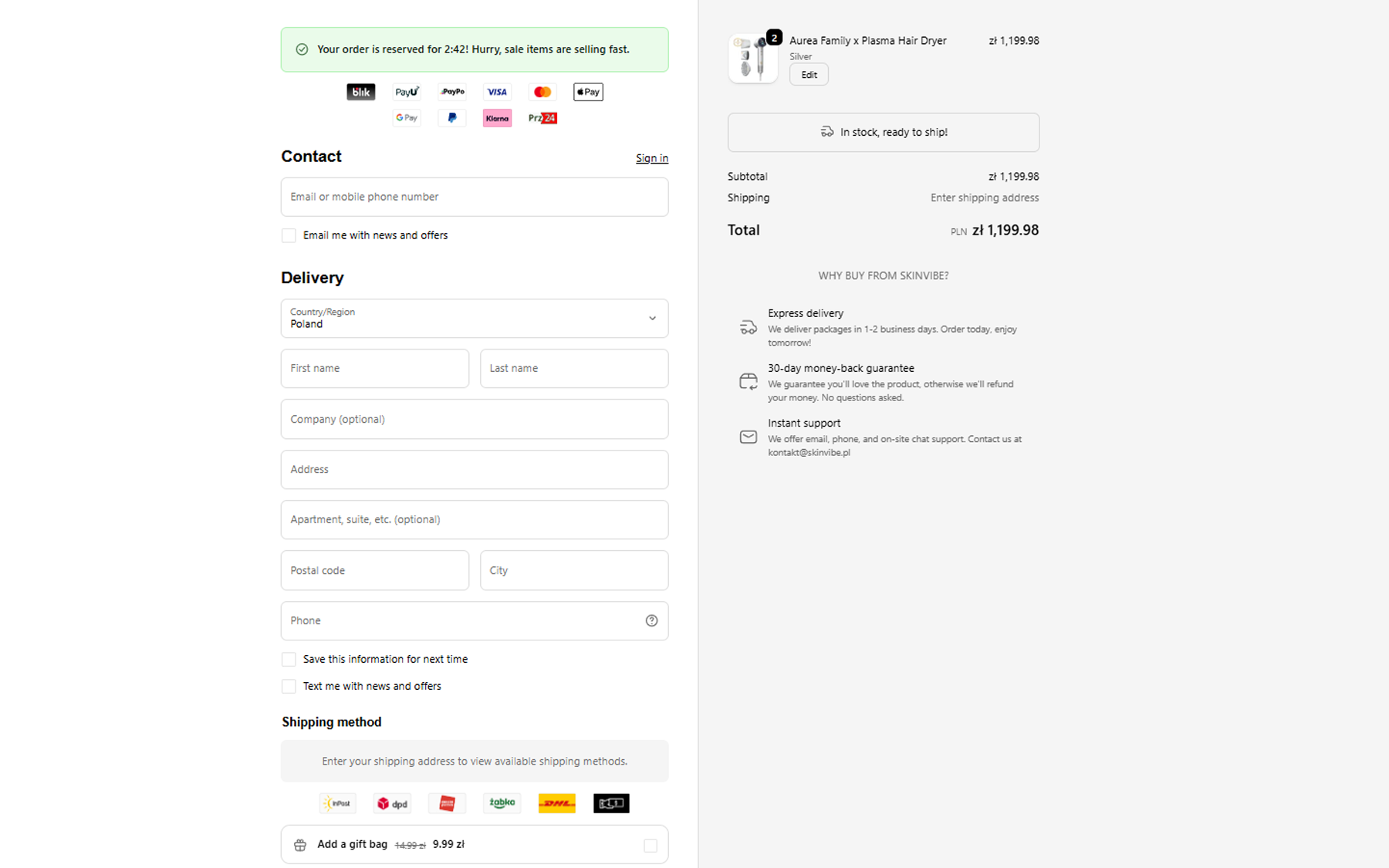Enable Email me with news and offers
The width and height of the screenshot is (1389, 868).
click(289, 235)
